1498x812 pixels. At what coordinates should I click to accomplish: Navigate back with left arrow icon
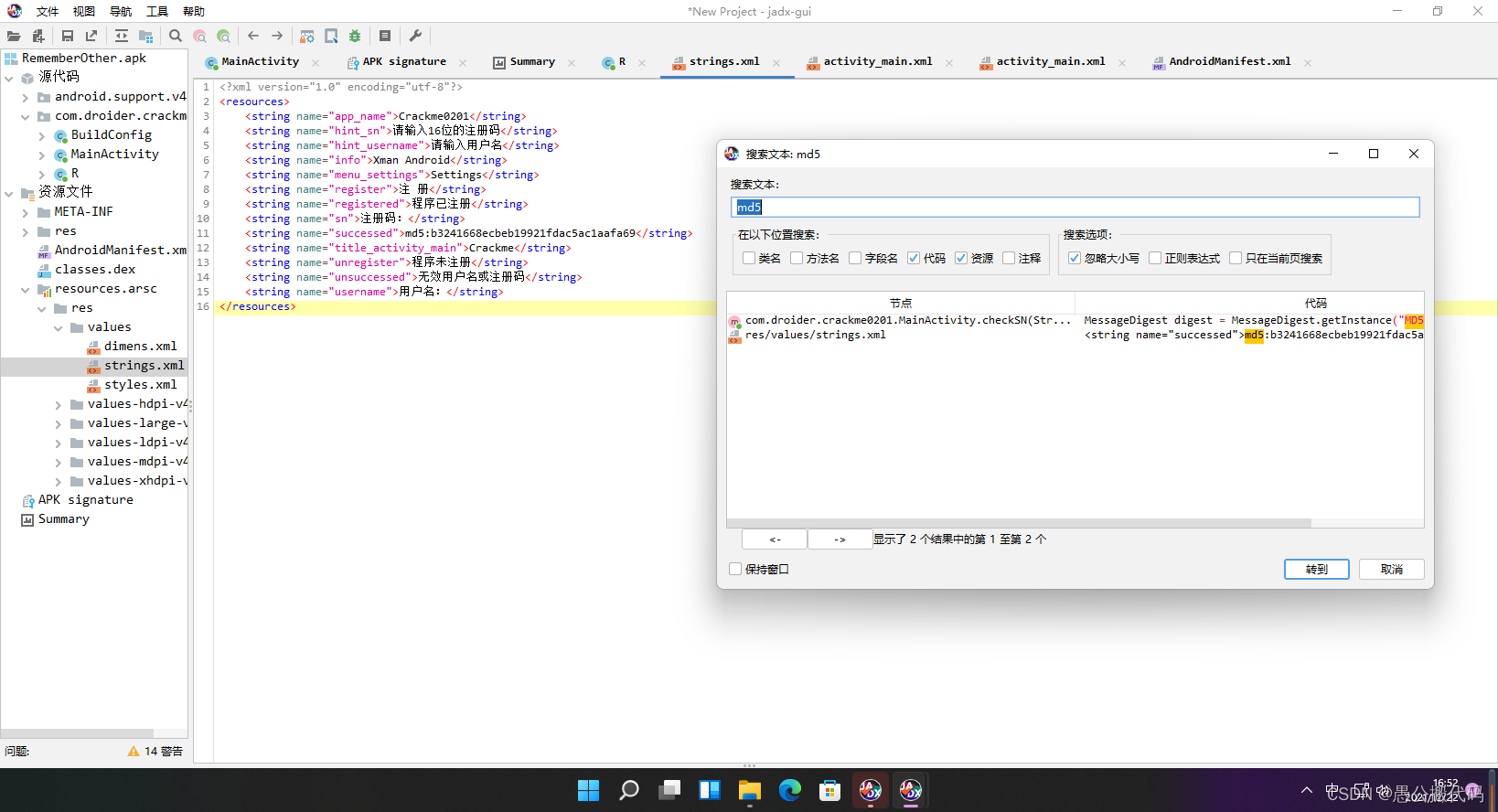click(253, 36)
